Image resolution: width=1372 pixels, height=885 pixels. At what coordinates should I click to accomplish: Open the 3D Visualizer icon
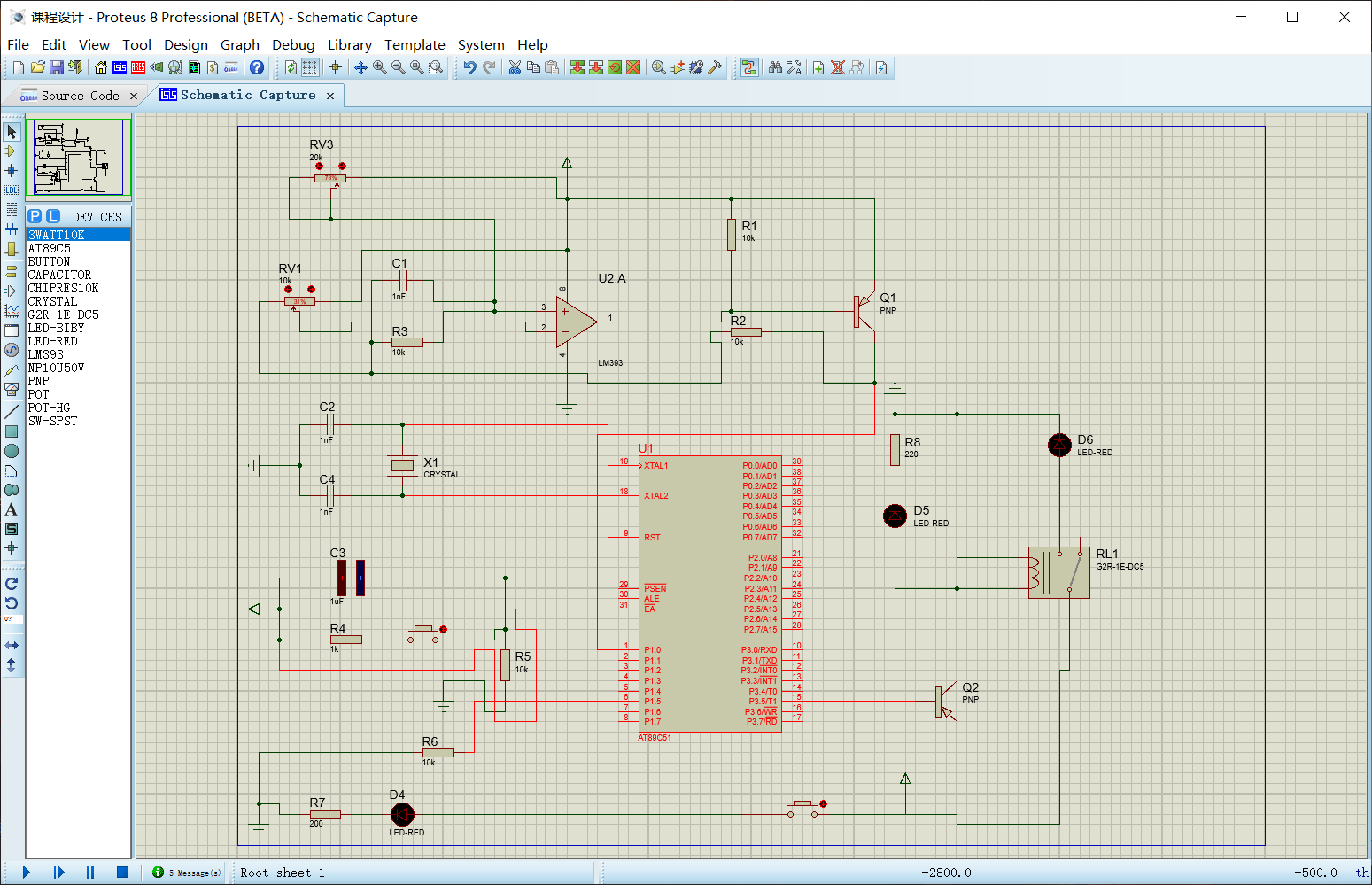click(x=157, y=67)
